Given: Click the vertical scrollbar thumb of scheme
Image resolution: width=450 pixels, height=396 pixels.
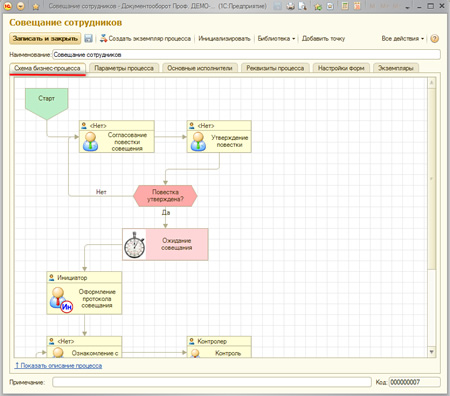Looking at the screenshot, I should [x=432, y=178].
